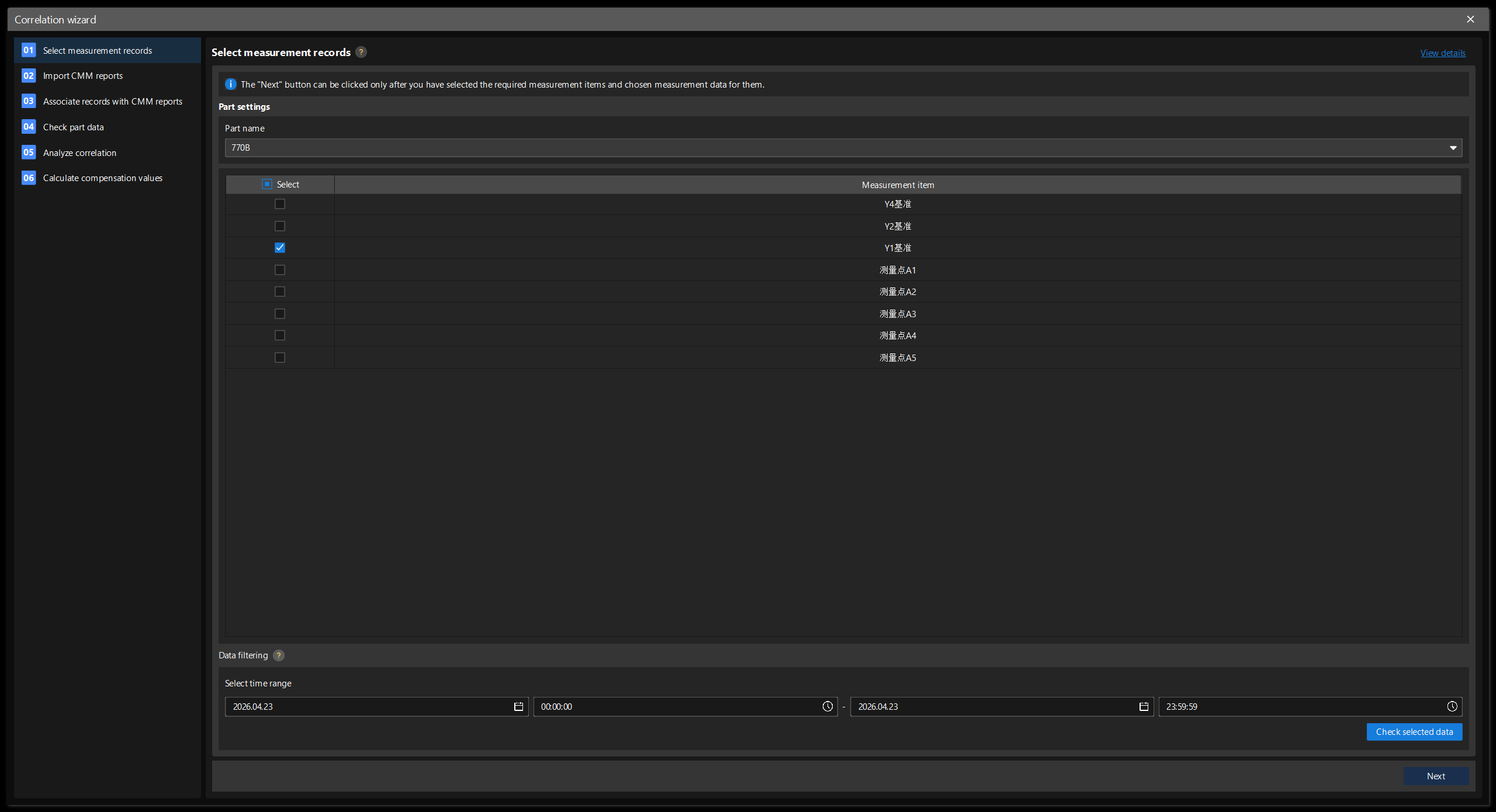Screen dimensions: 1496x812
Task: Enable the 测量点A3 checkbox
Action: click(x=280, y=314)
